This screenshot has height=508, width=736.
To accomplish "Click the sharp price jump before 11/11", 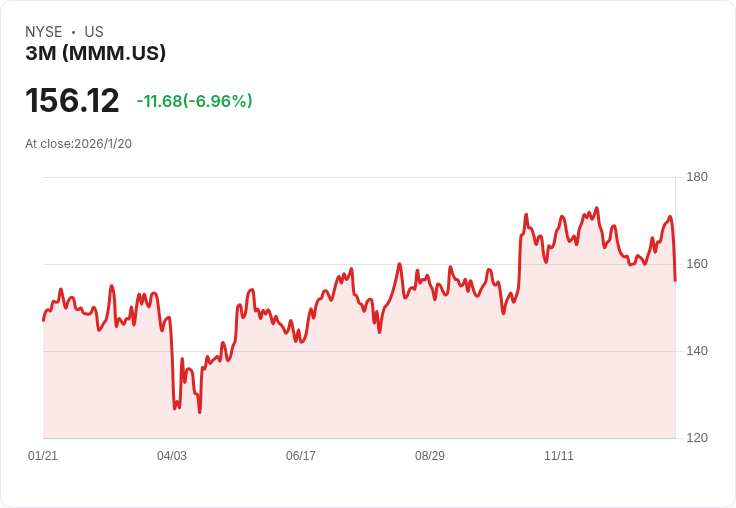I will (x=521, y=262).
